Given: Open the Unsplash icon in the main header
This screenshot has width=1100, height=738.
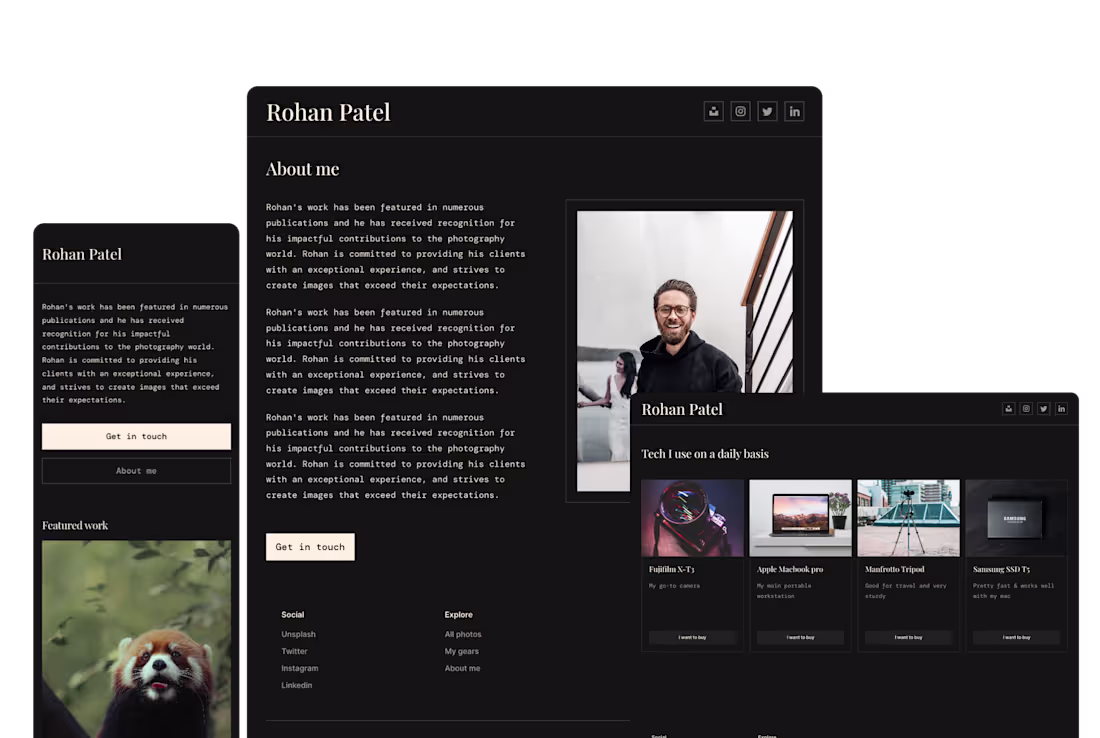Looking at the screenshot, I should [x=713, y=111].
